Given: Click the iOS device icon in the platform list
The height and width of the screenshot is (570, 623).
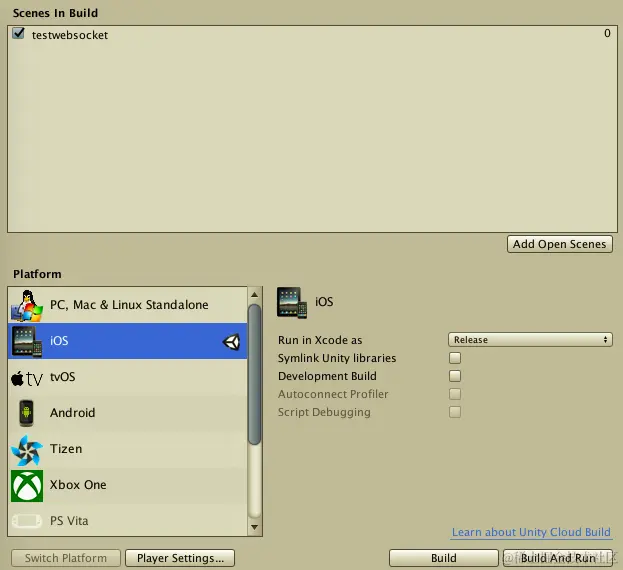Looking at the screenshot, I should pyautogui.click(x=27, y=341).
